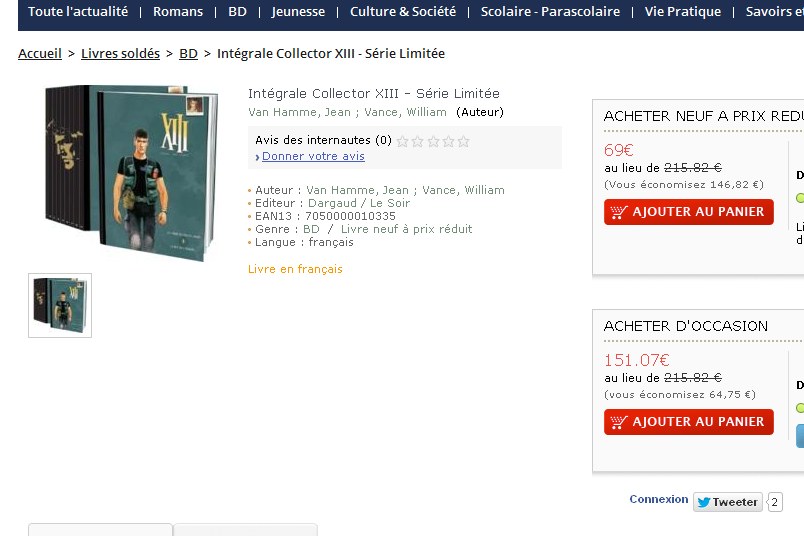Select the fifth rating star
The width and height of the screenshot is (804, 536).
pos(464,141)
